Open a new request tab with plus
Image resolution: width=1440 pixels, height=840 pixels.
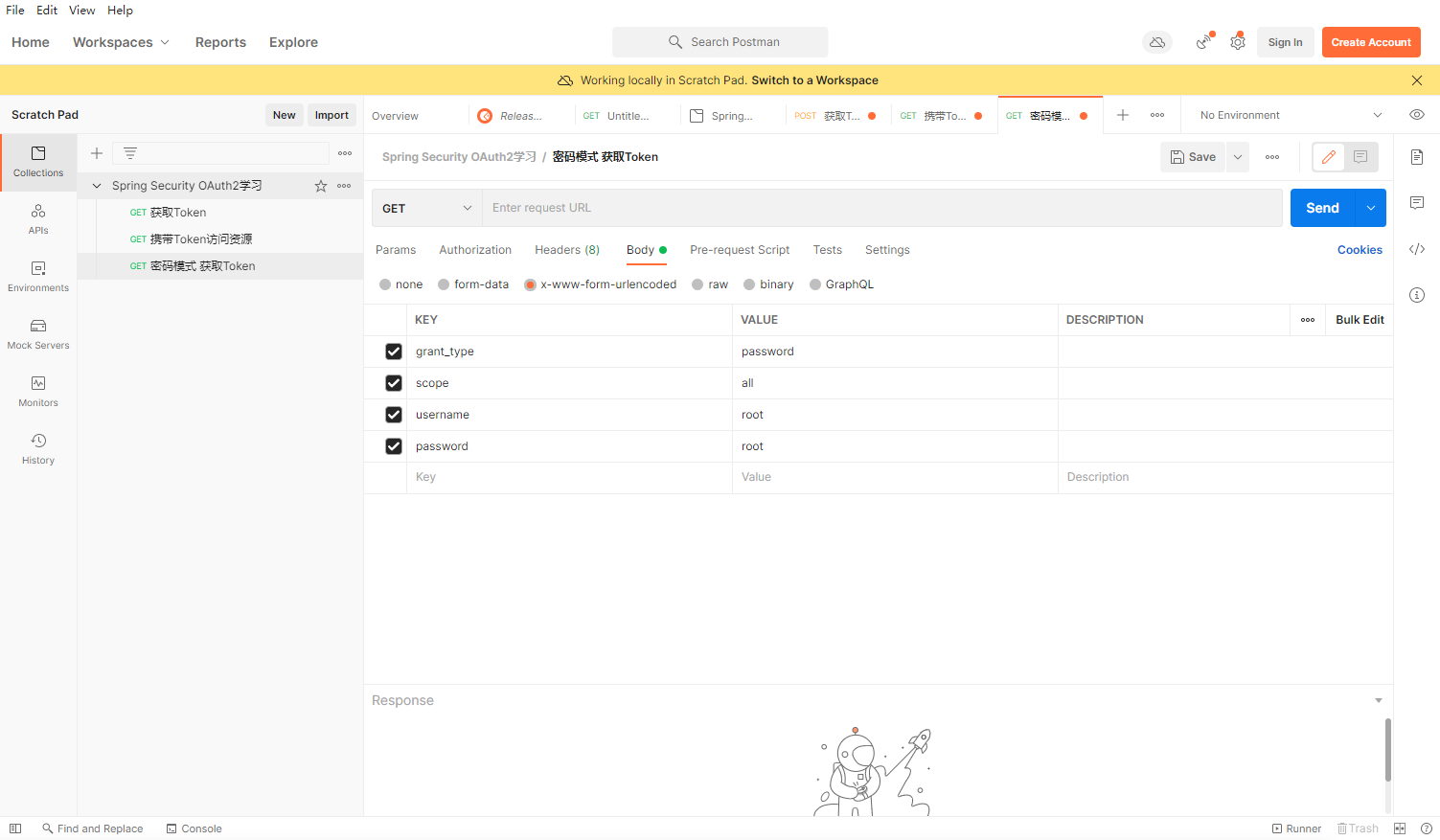1123,115
